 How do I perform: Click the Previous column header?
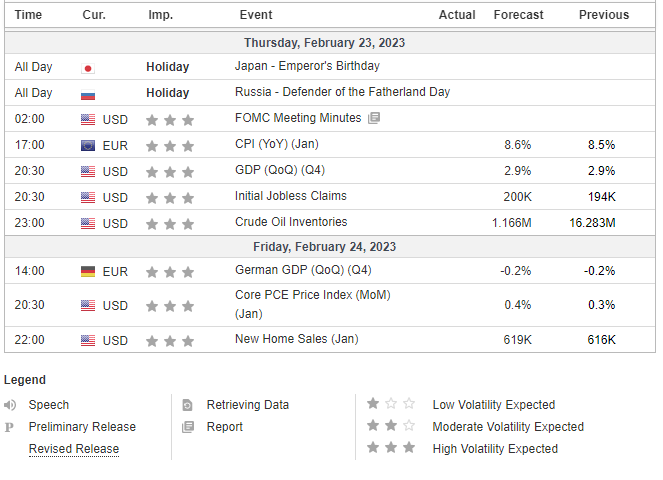pyautogui.click(x=604, y=15)
